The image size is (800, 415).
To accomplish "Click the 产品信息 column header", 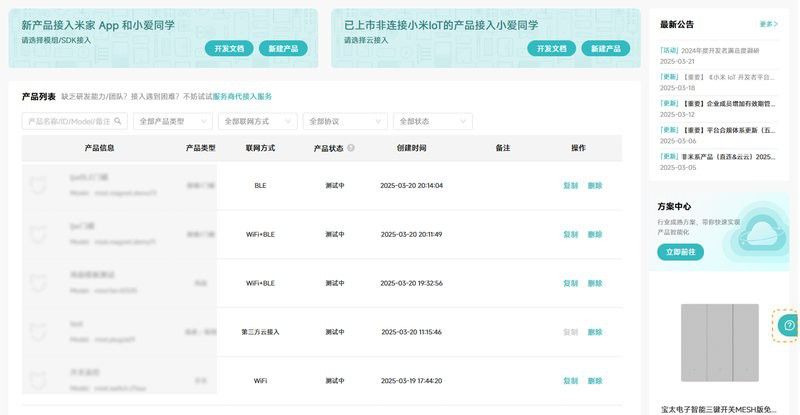I will click(99, 148).
